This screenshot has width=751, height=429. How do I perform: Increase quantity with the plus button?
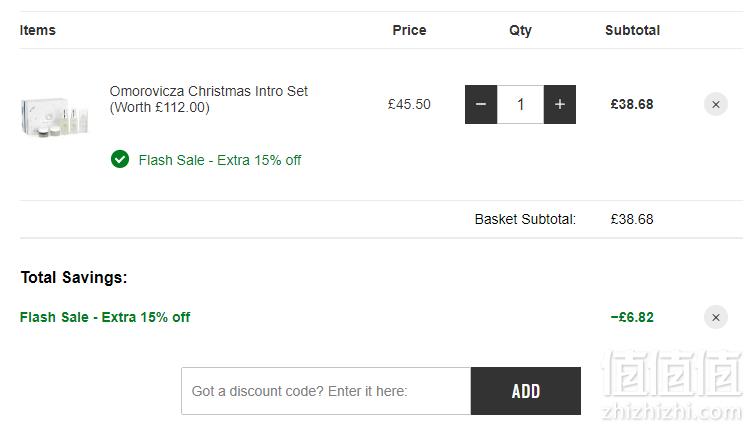tap(560, 104)
